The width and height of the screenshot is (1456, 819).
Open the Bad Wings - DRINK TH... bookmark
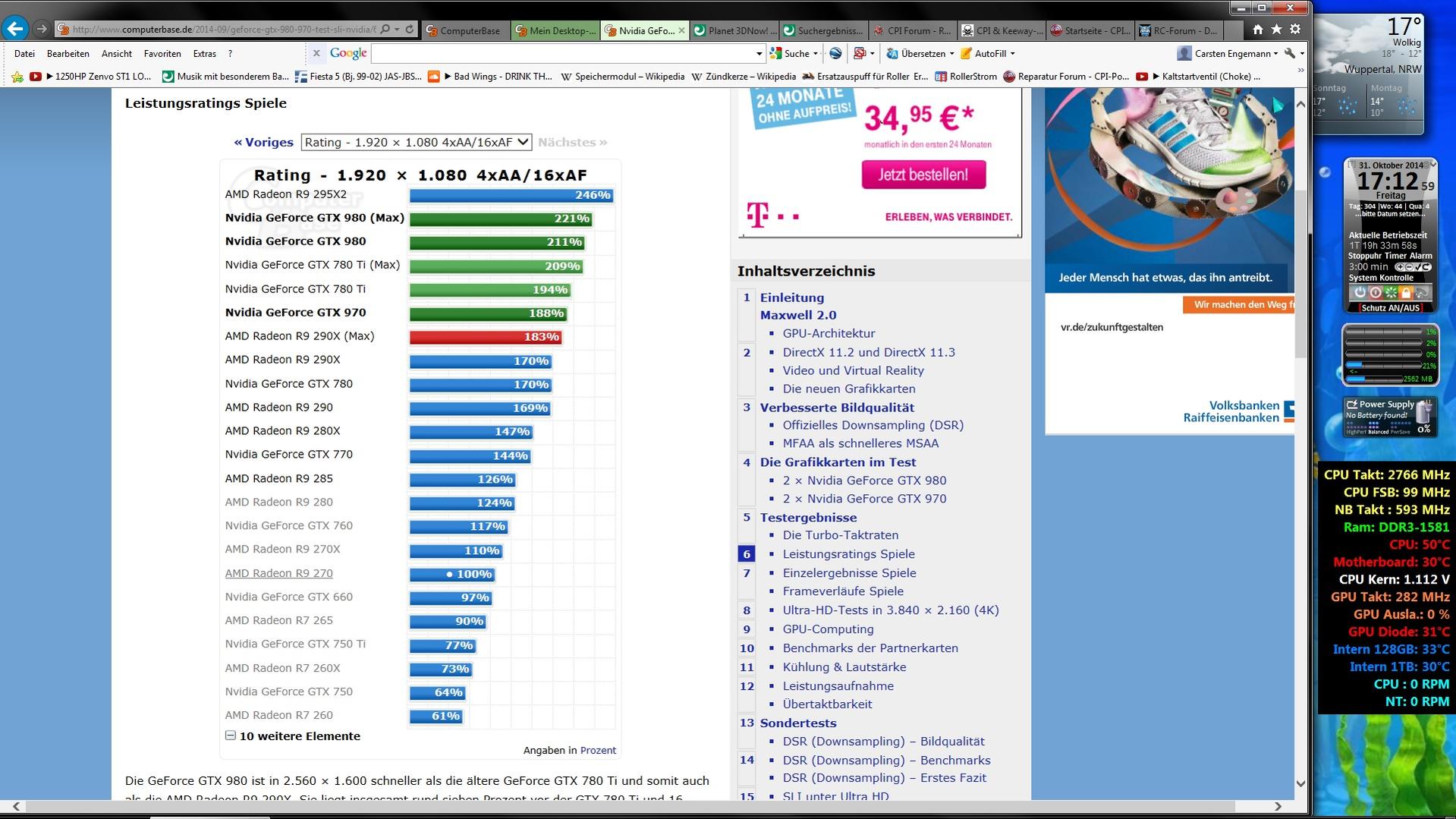[x=490, y=76]
